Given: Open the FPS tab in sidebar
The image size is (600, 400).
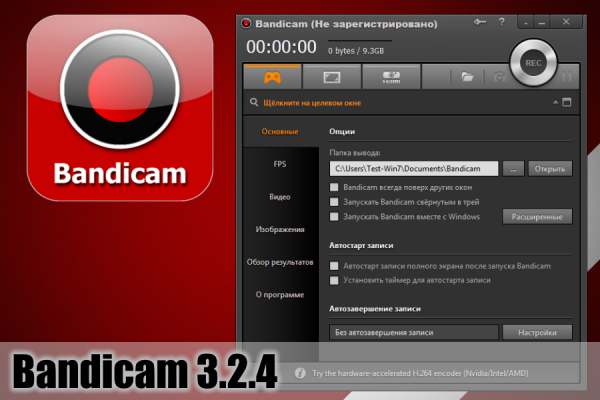Looking at the screenshot, I should coord(279,163).
